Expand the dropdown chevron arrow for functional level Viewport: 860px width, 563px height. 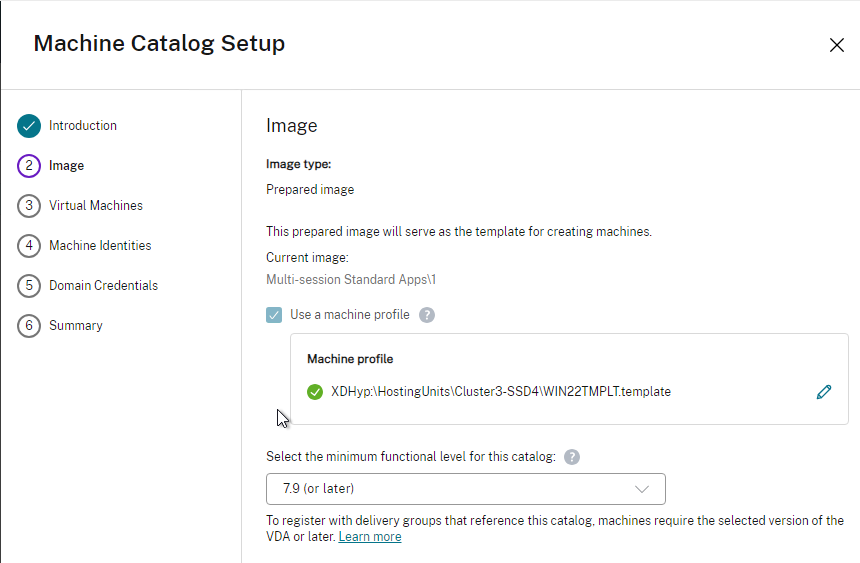coord(642,489)
